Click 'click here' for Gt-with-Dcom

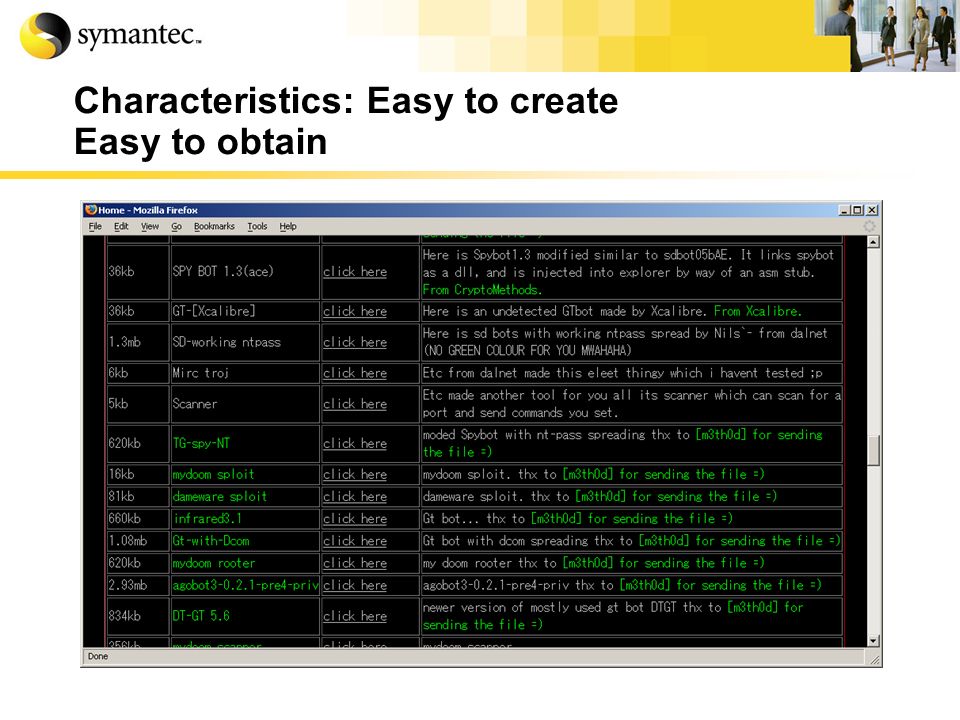tap(355, 541)
